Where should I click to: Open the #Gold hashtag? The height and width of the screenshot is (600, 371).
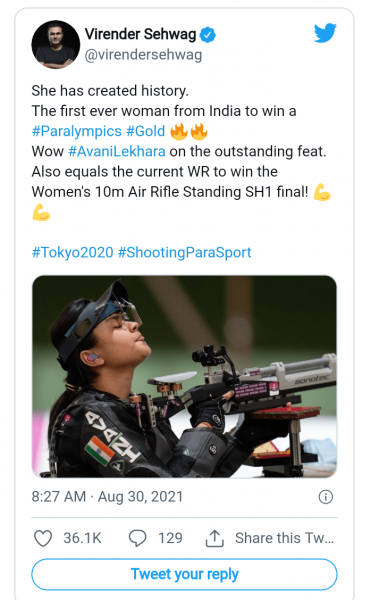146,131
